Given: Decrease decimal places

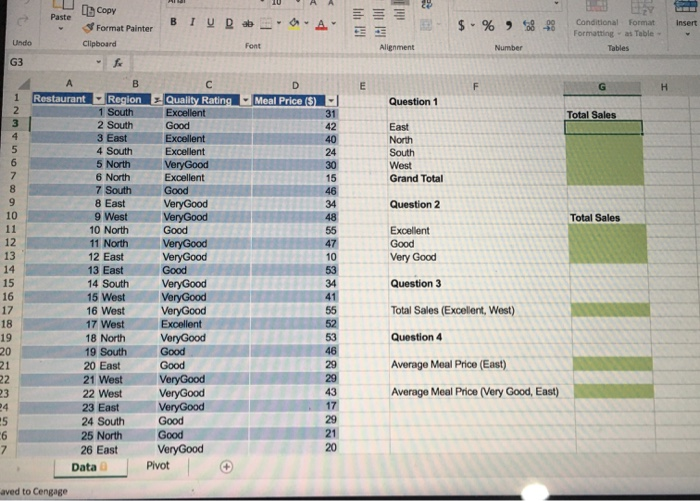Looking at the screenshot, I should (x=550, y=26).
